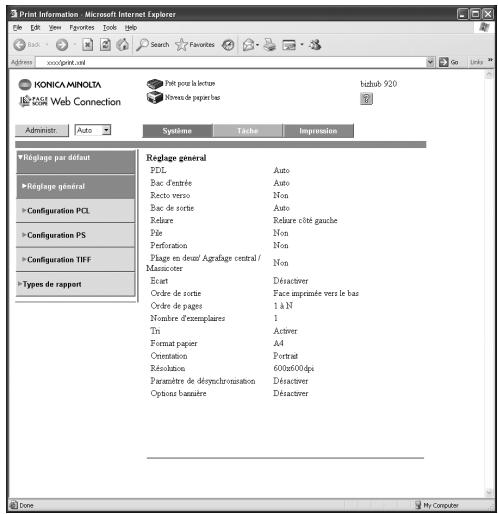Image resolution: width=498 pixels, height=514 pixels.
Task: Open the Back button history dropdown arrow
Action: point(47,44)
